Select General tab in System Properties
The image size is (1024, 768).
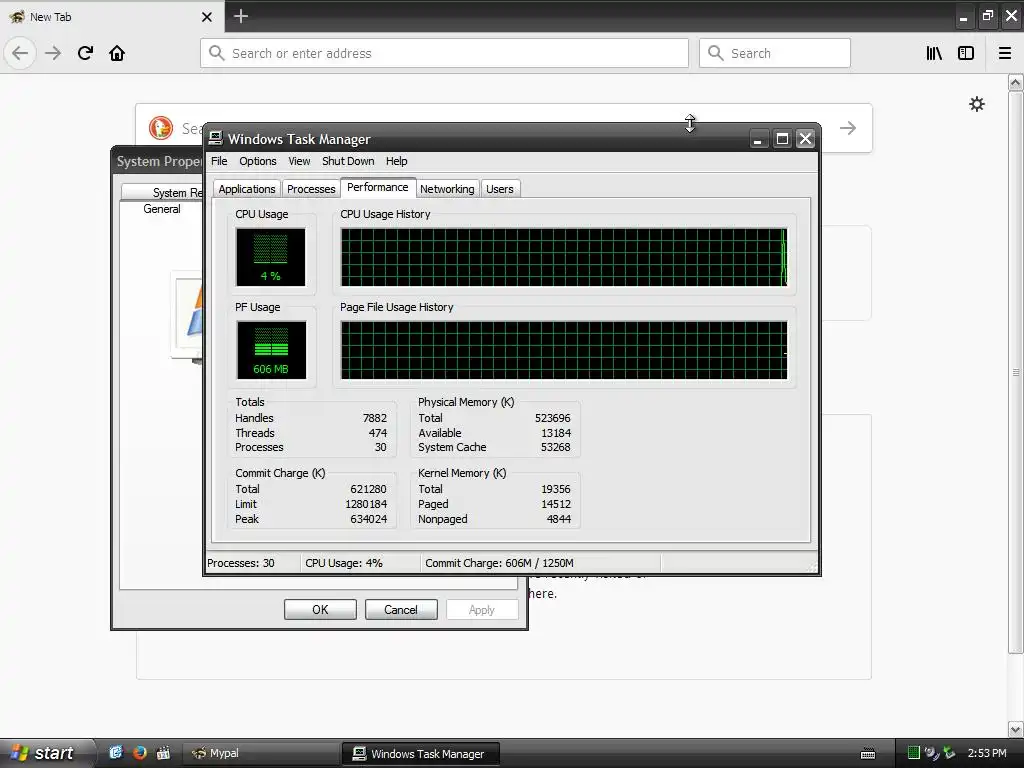(x=162, y=209)
